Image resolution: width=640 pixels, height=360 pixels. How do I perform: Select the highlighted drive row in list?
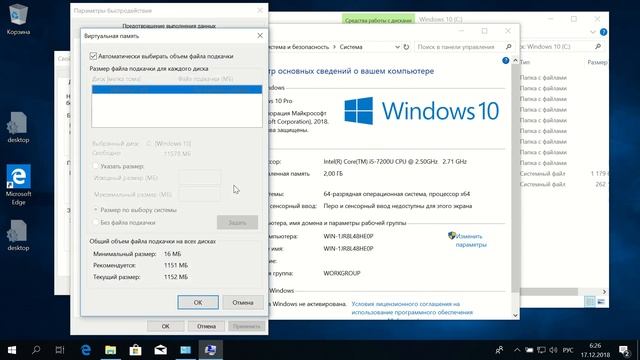click(x=177, y=89)
